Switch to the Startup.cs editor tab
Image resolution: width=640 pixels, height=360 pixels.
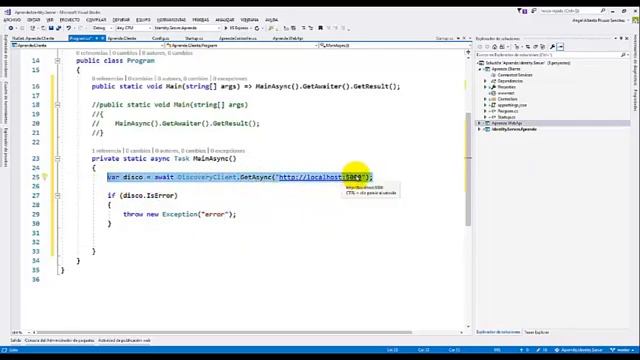(x=194, y=38)
